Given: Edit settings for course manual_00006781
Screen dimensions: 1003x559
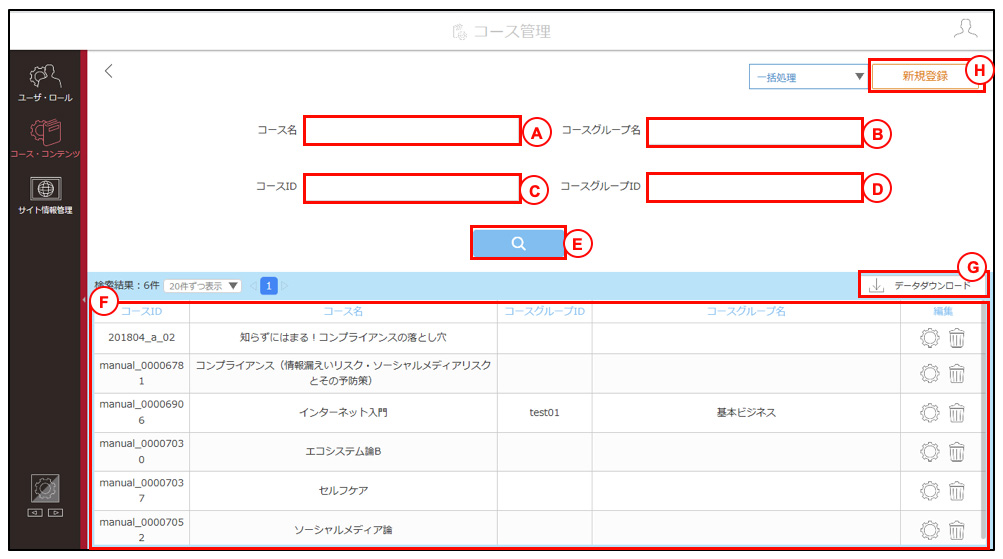Looking at the screenshot, I should pyautogui.click(x=929, y=374).
